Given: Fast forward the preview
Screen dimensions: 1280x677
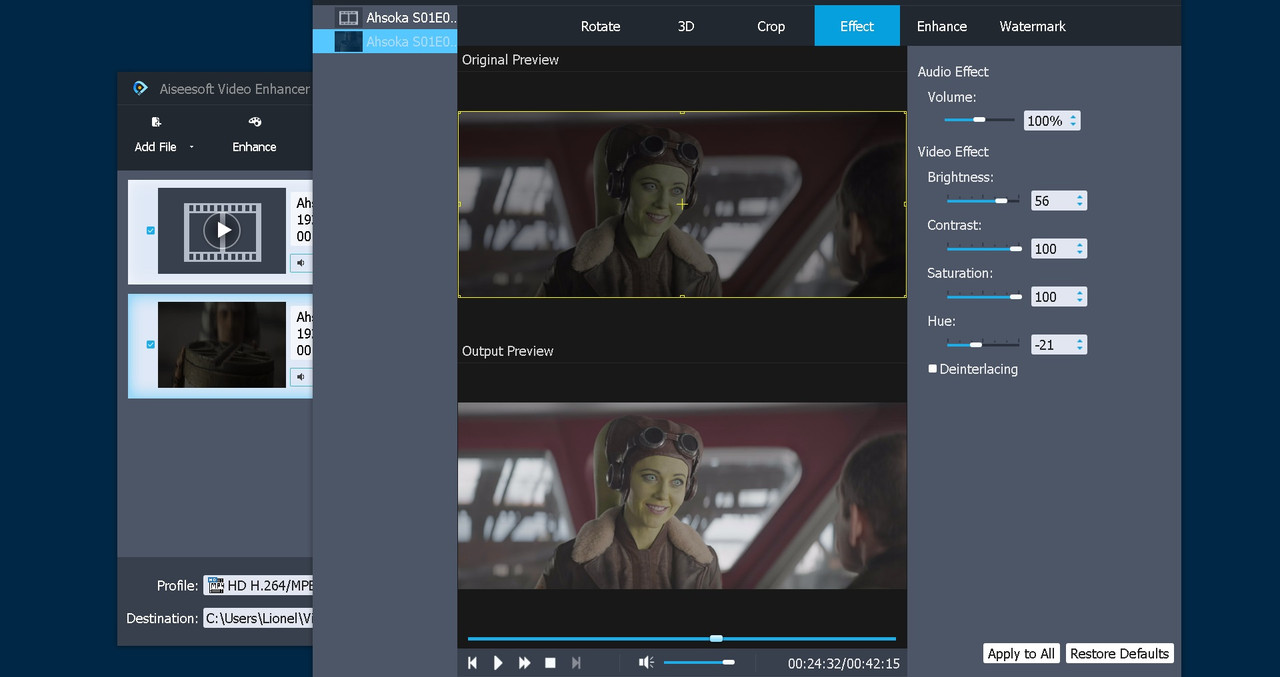Looking at the screenshot, I should [x=524, y=663].
